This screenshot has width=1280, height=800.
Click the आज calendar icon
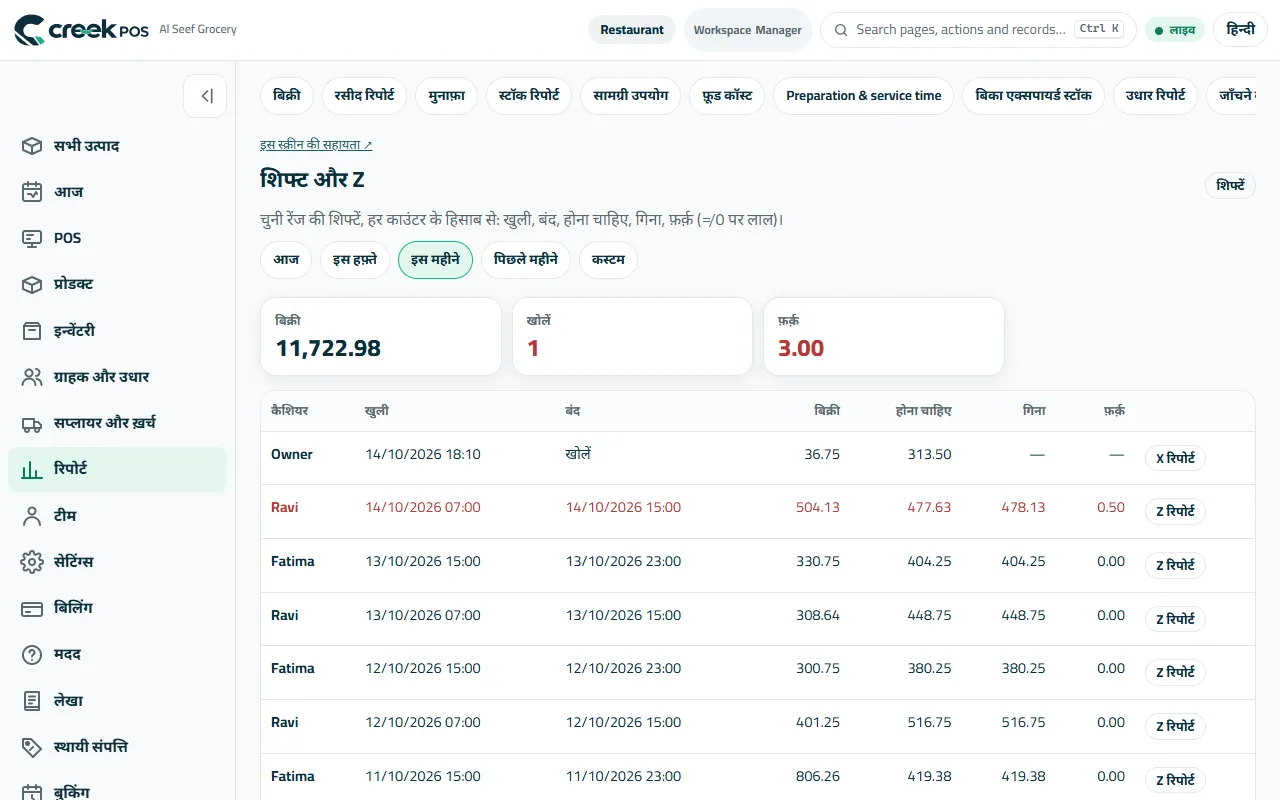click(32, 192)
